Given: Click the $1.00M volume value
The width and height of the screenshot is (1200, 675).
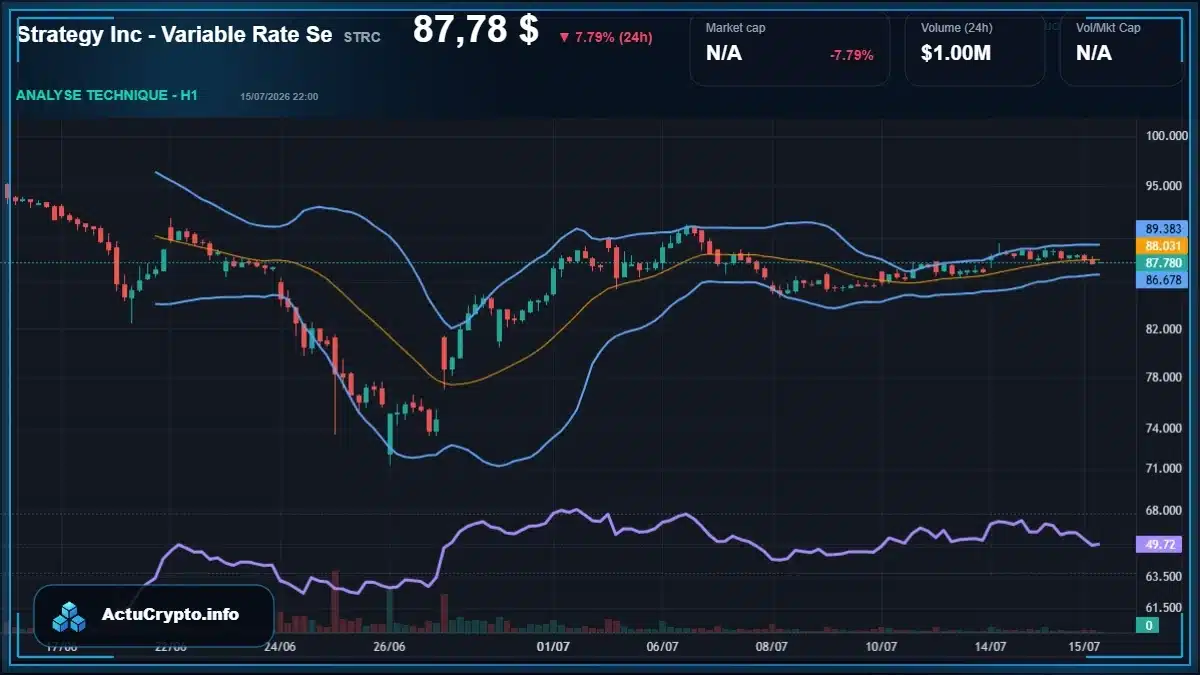Looking at the screenshot, I should click(956, 54).
